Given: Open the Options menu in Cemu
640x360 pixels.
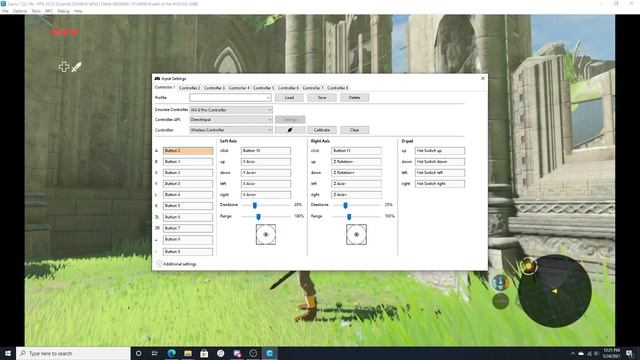Looking at the screenshot, I should (x=20, y=11).
